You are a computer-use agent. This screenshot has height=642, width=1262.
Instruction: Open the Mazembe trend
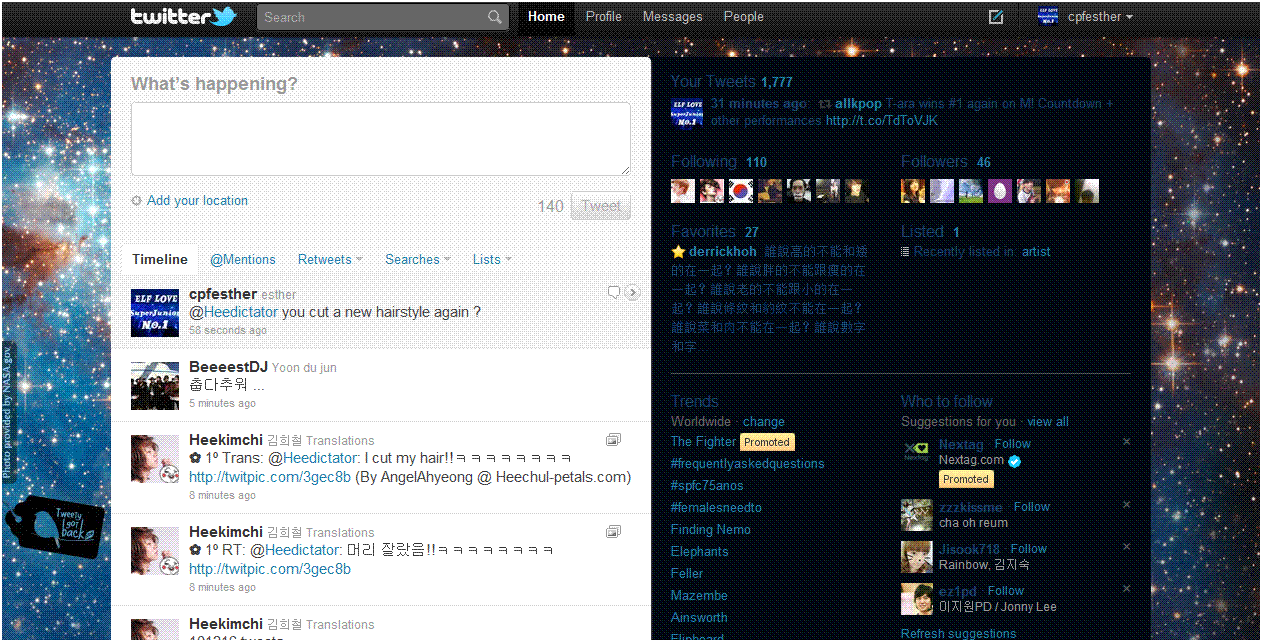click(699, 596)
